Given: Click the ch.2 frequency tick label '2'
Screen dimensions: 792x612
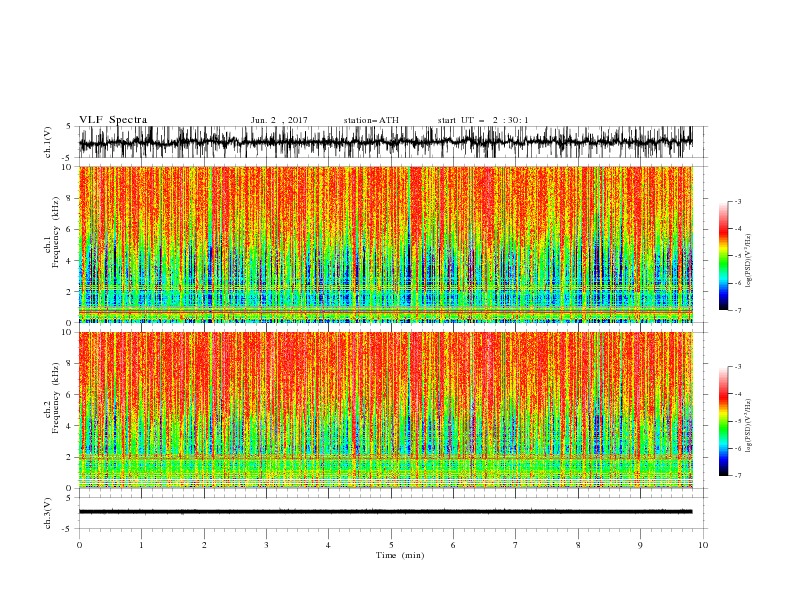Looking at the screenshot, I should point(70,457).
